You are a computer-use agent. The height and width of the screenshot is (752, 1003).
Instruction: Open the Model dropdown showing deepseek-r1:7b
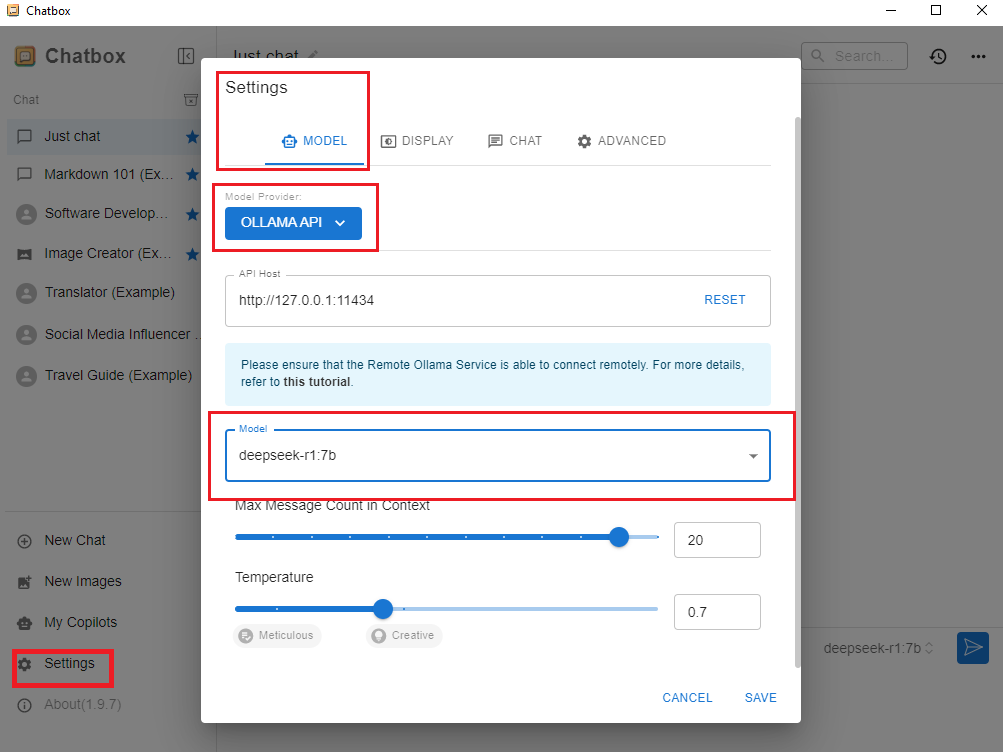pos(498,456)
